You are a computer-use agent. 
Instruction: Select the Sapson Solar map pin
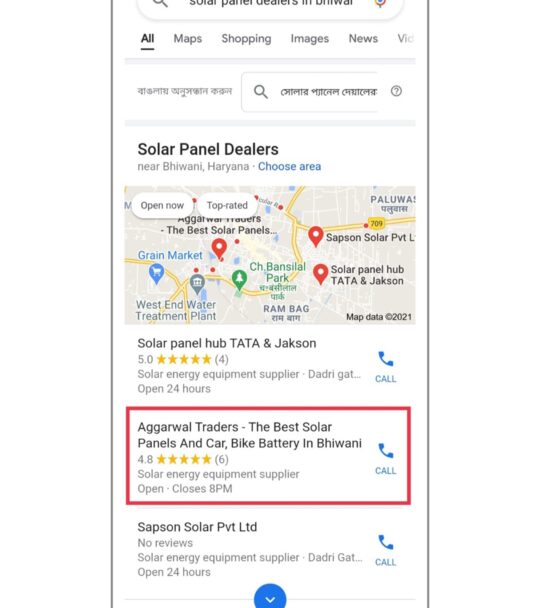point(316,237)
